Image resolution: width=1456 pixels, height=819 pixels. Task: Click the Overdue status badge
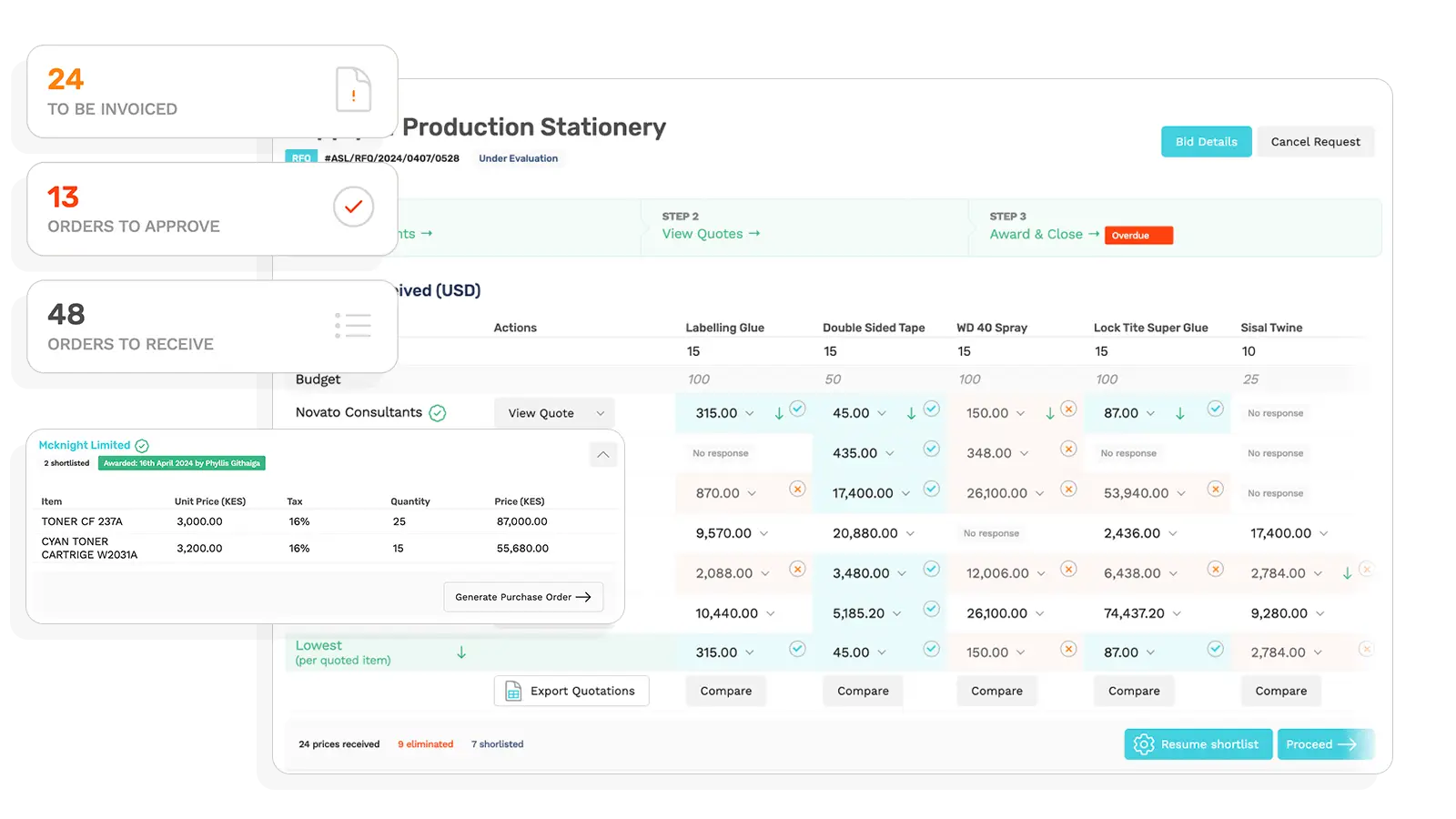point(1137,235)
